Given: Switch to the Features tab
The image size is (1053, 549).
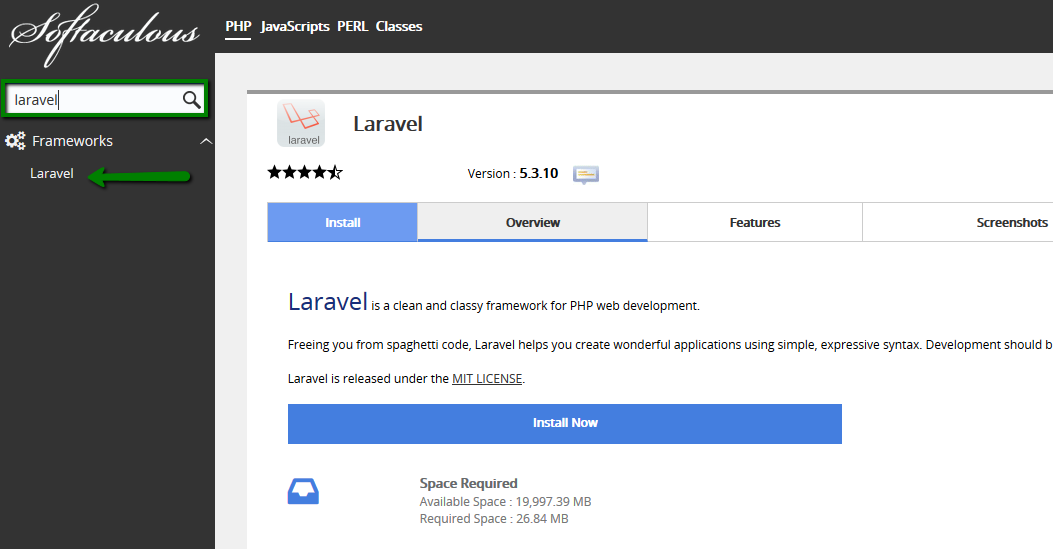Looking at the screenshot, I should 755,222.
